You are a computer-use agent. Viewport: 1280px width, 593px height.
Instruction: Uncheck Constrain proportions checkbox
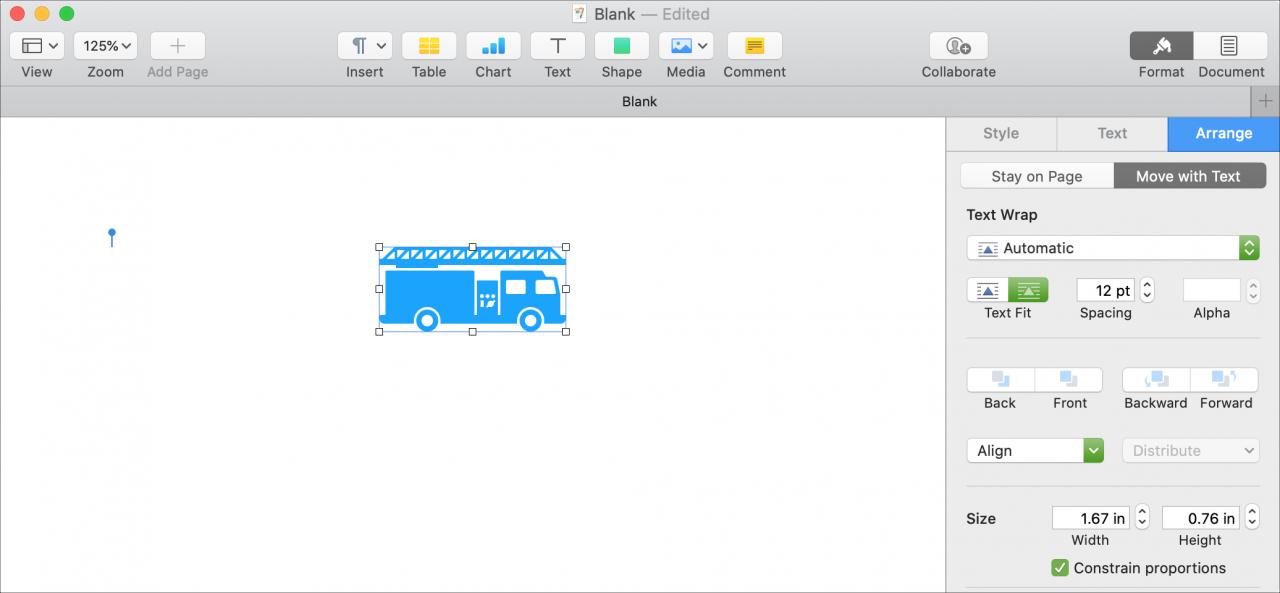click(x=1060, y=568)
